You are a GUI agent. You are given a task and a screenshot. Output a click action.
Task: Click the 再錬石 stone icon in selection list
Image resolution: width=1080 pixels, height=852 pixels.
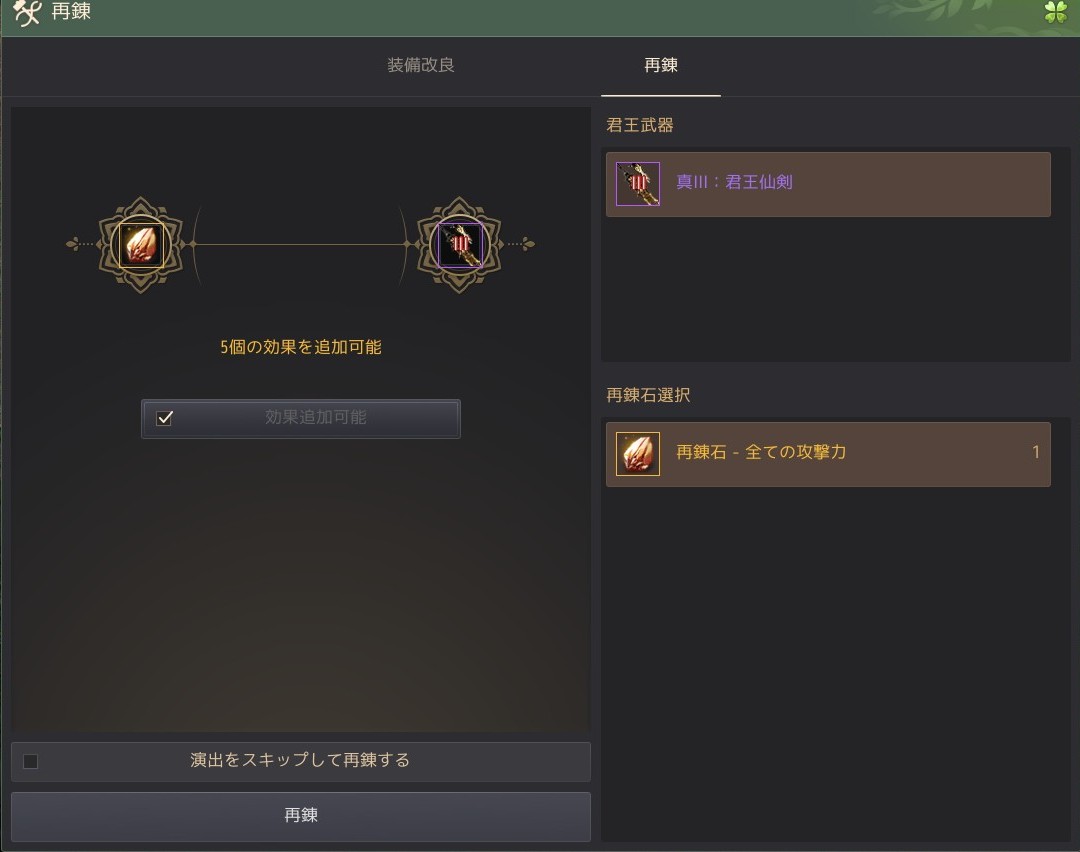(x=638, y=454)
